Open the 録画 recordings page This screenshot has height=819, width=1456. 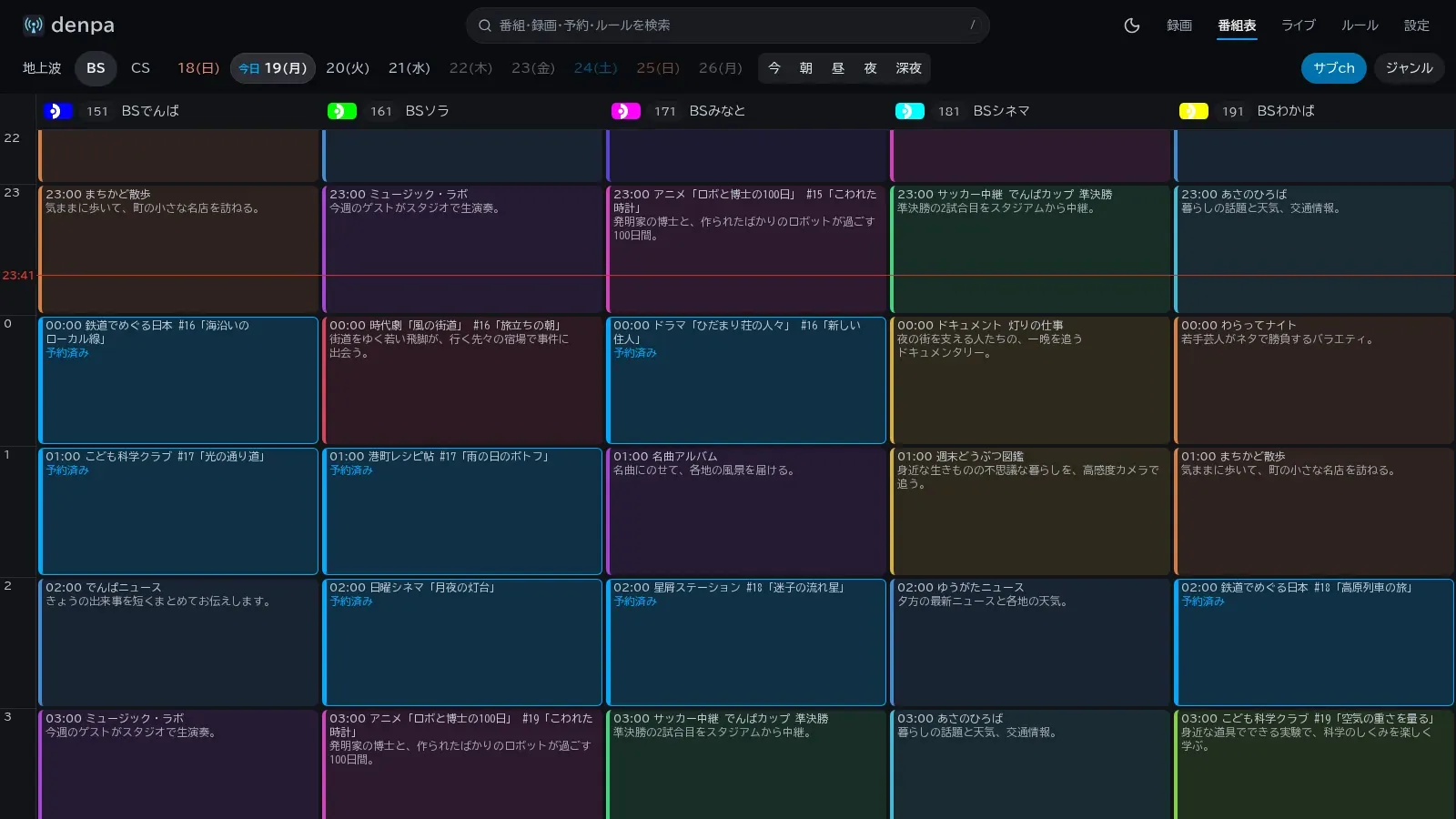[x=1179, y=25]
